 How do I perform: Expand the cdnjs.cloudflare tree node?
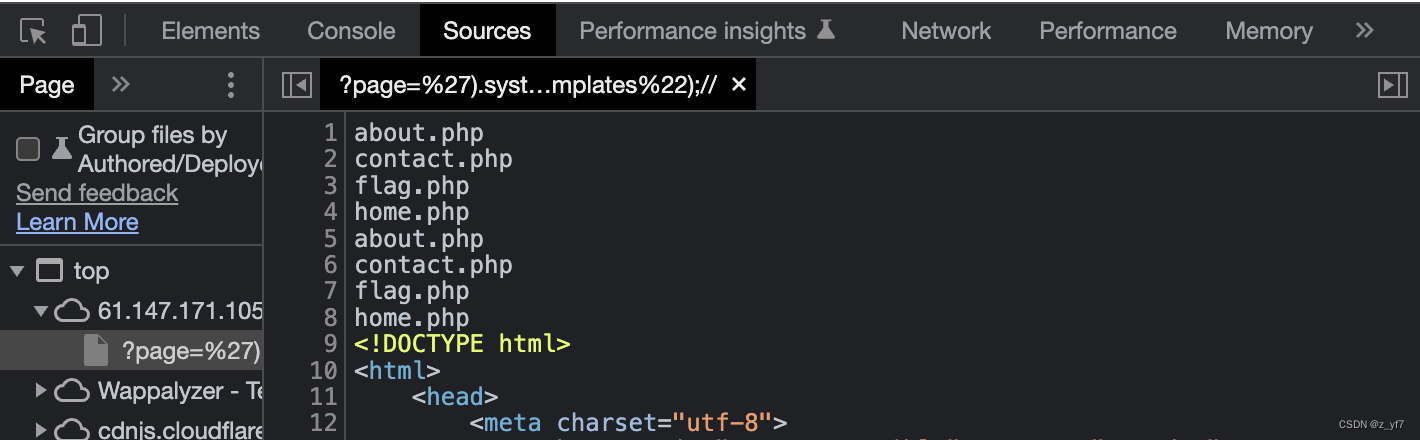41,429
